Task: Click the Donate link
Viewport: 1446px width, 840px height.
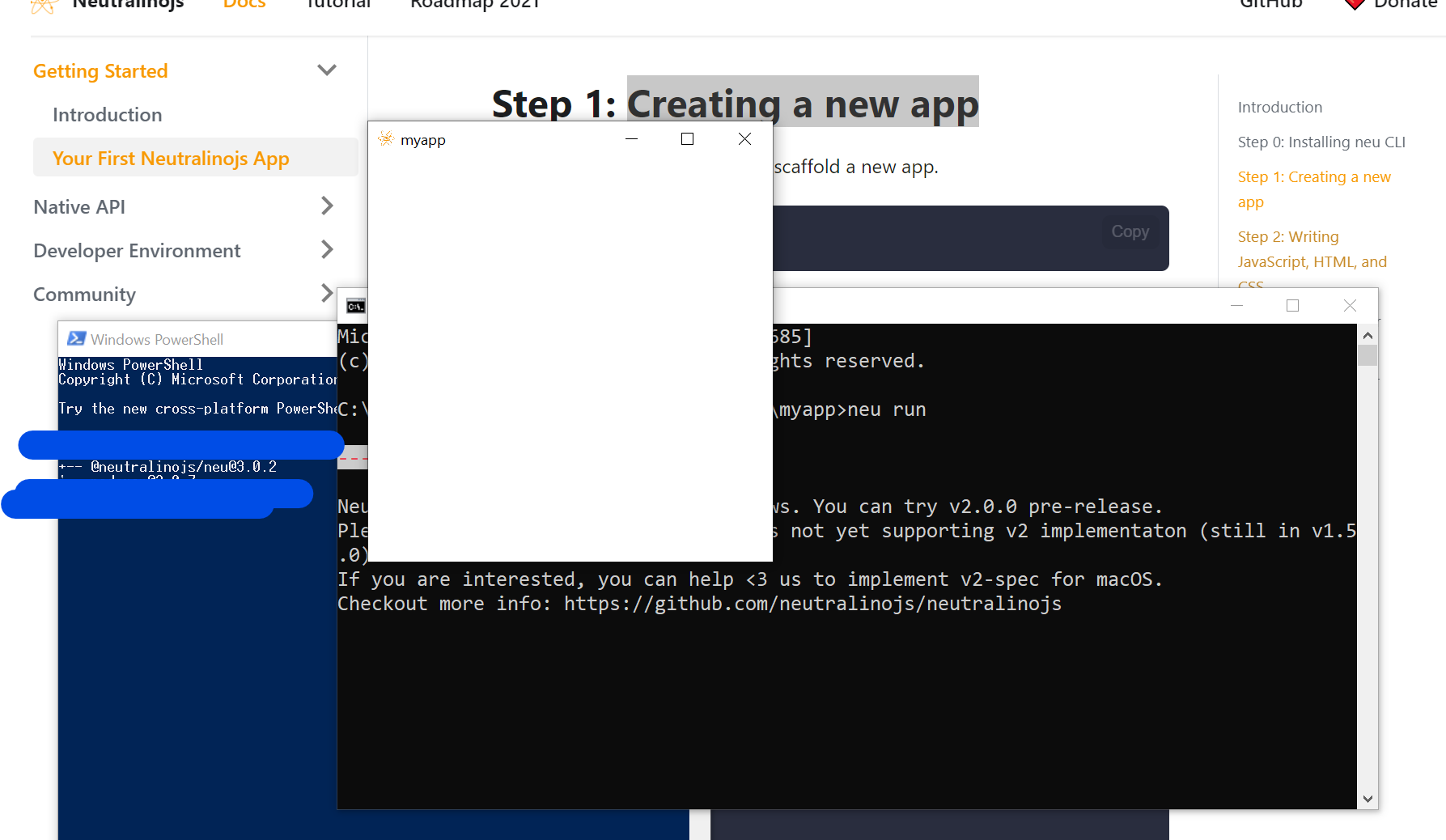Action: [1406, 5]
